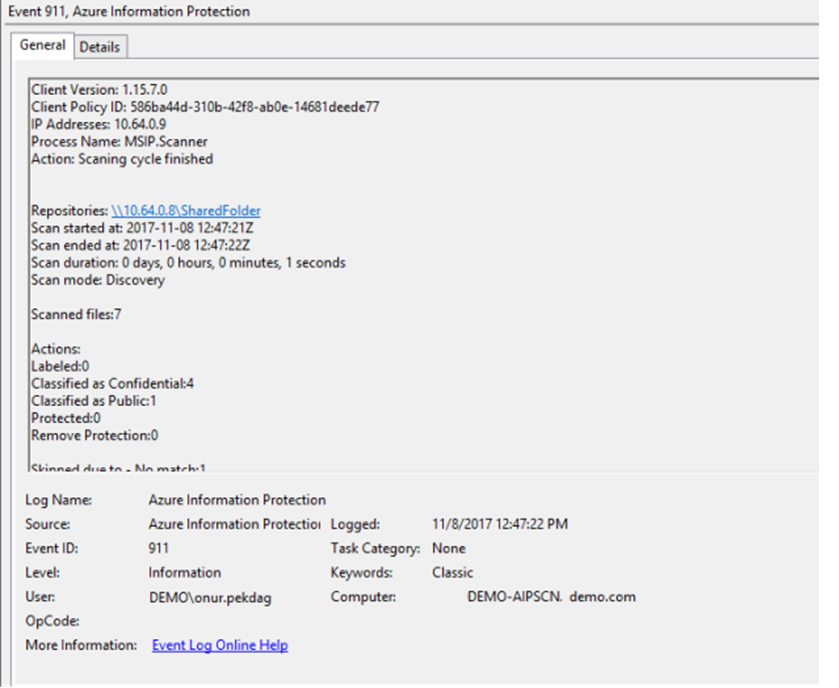This screenshot has height=688, width=839.
Task: Click the Logged date 11/8/2017 12:47:22 PM
Action: [x=500, y=524]
